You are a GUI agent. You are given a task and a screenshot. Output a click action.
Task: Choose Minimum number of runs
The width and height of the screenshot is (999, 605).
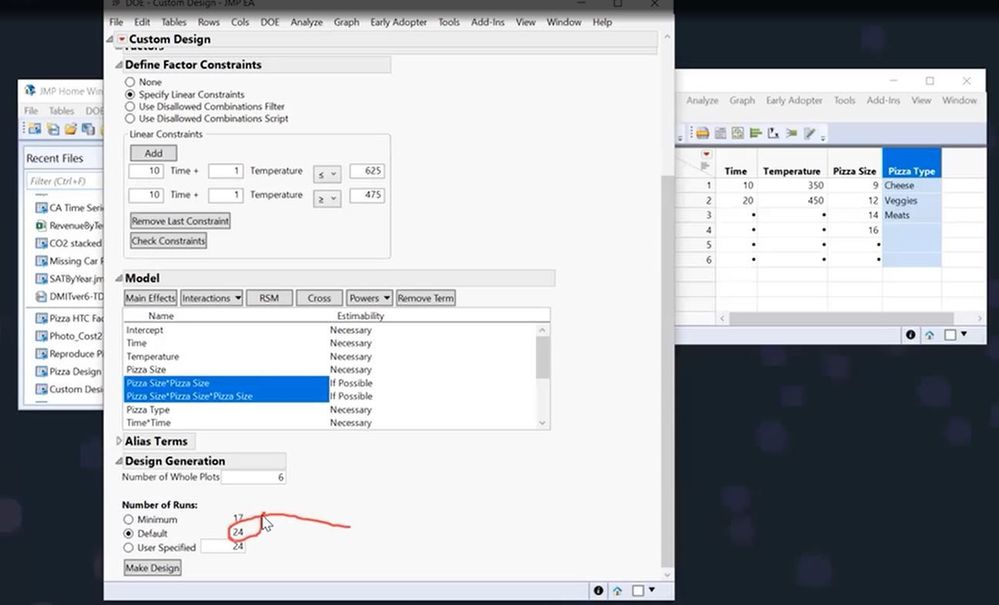tap(129, 519)
